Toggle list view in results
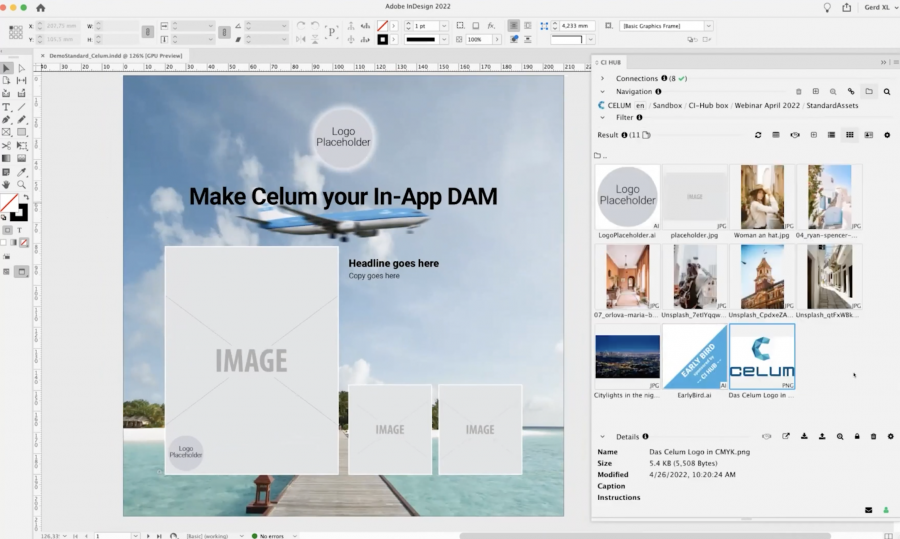Image resolution: width=900 pixels, height=539 pixels. click(831, 135)
